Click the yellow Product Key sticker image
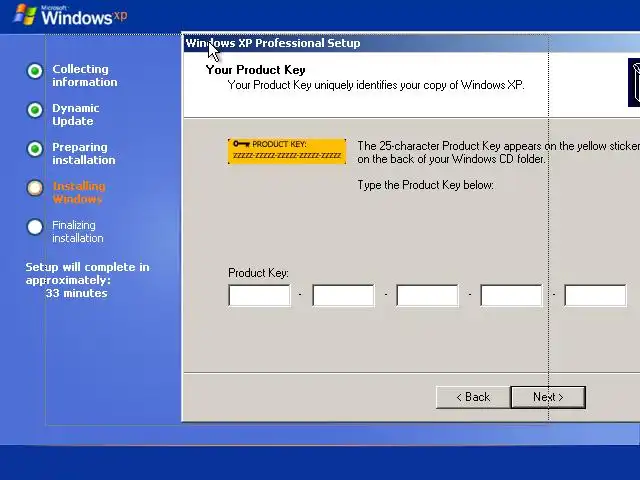The height and width of the screenshot is (480, 640). 287,151
